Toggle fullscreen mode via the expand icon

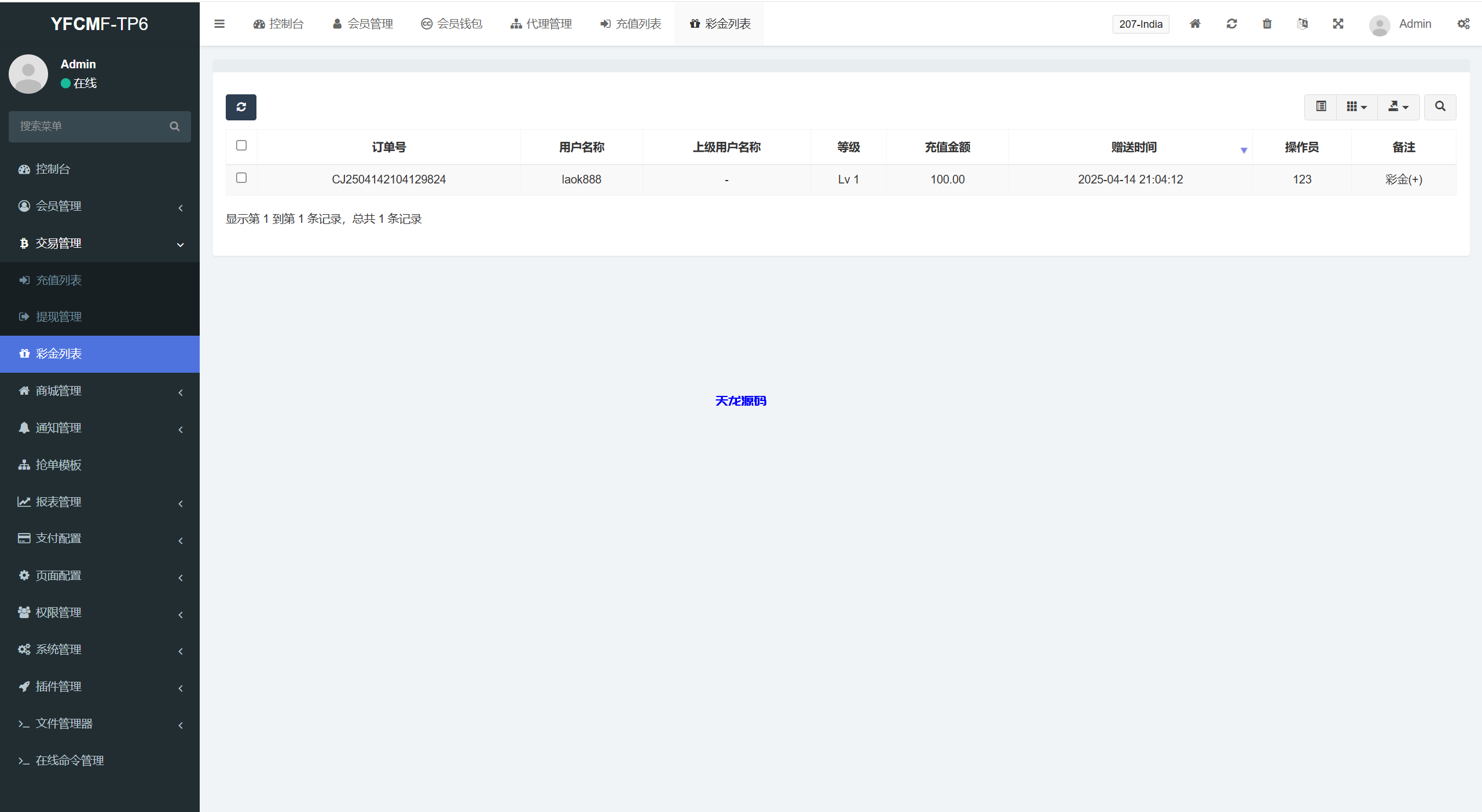1338,24
